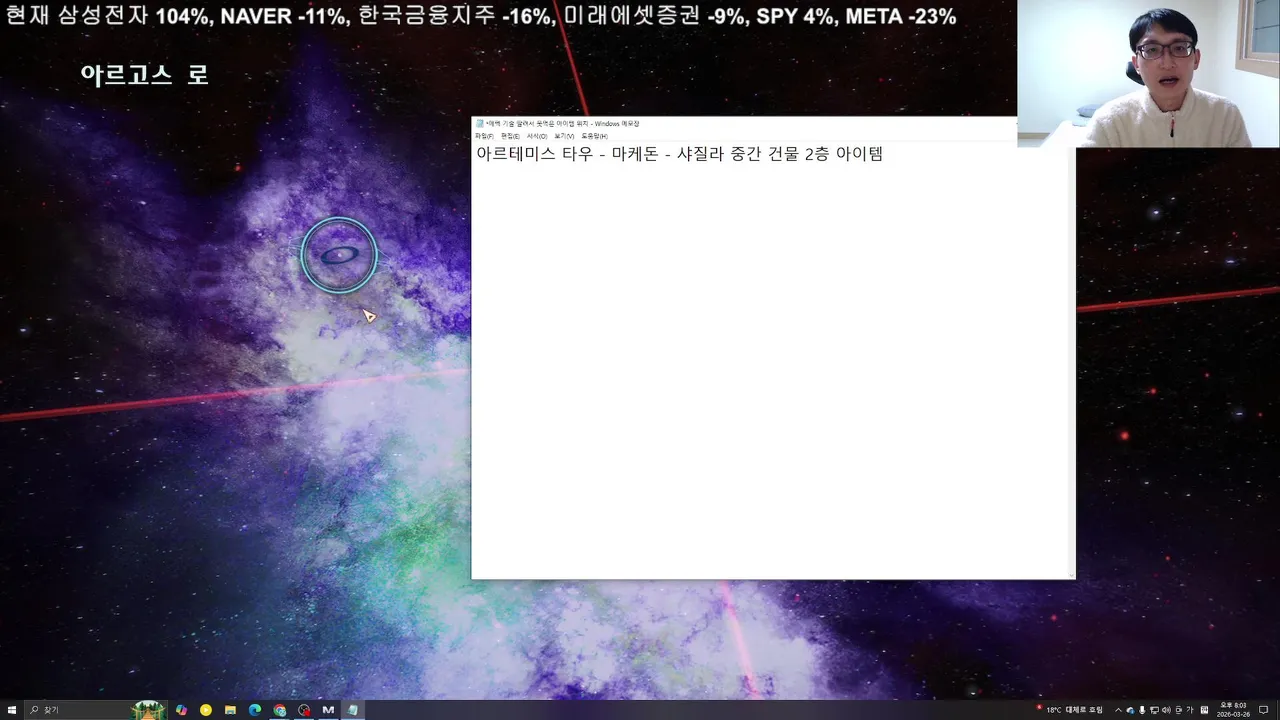Image resolution: width=1280 pixels, height=720 pixels.
Task: Click the IME mode pad tray icon
Action: coord(1204,710)
